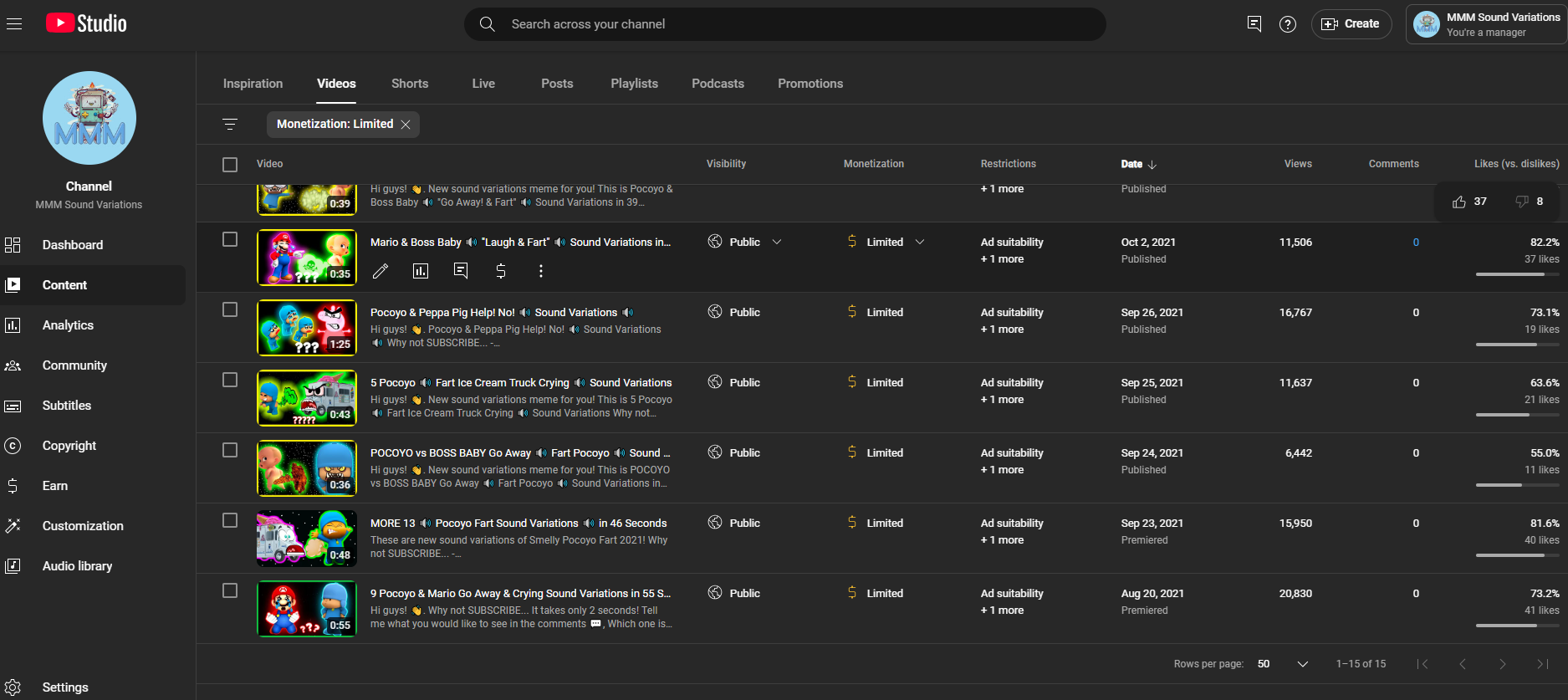Switch to the Promotions tab
This screenshot has height=700, width=1568.
pos(810,84)
